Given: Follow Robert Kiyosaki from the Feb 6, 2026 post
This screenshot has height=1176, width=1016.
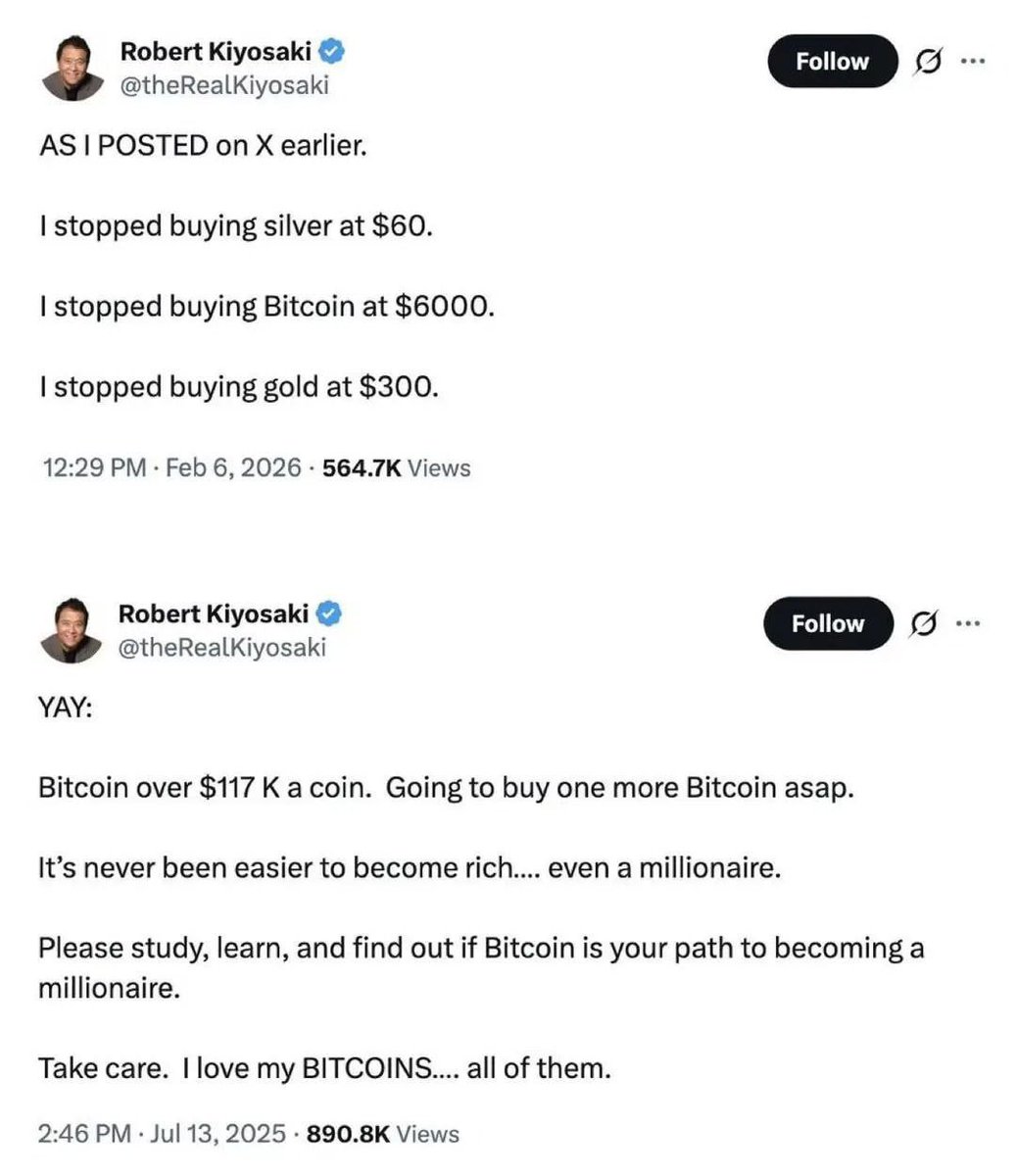Looking at the screenshot, I should click(832, 61).
